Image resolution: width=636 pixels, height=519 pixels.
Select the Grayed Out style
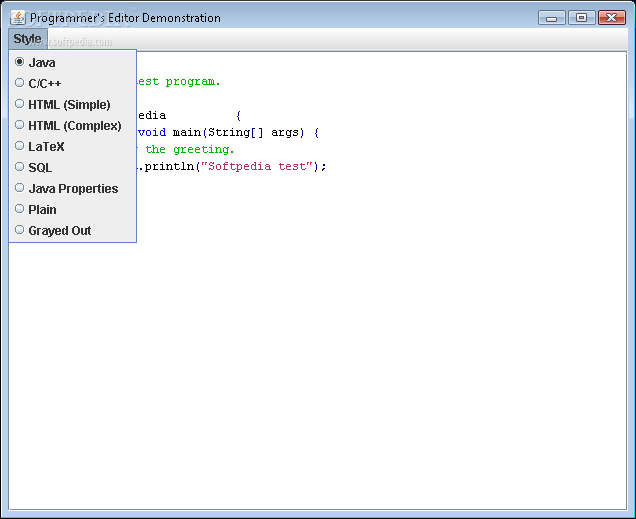coord(73,231)
